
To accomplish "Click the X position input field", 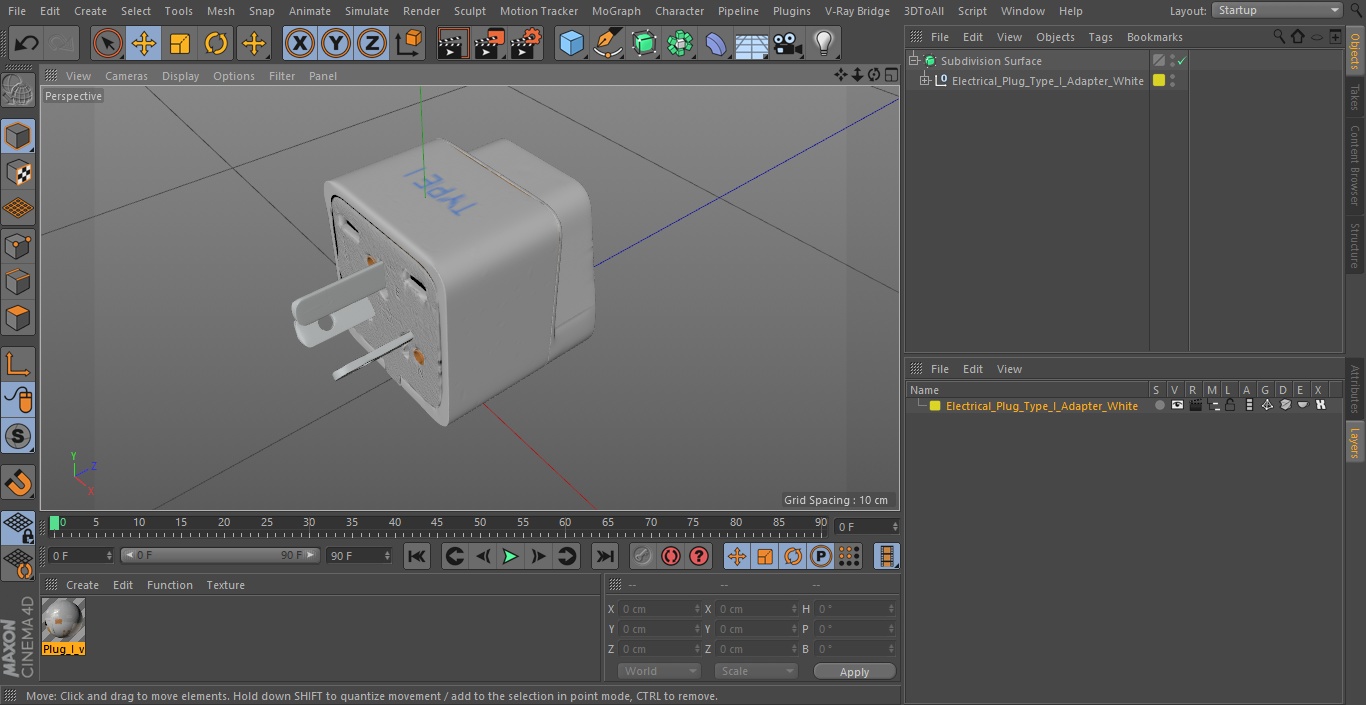I will point(658,609).
